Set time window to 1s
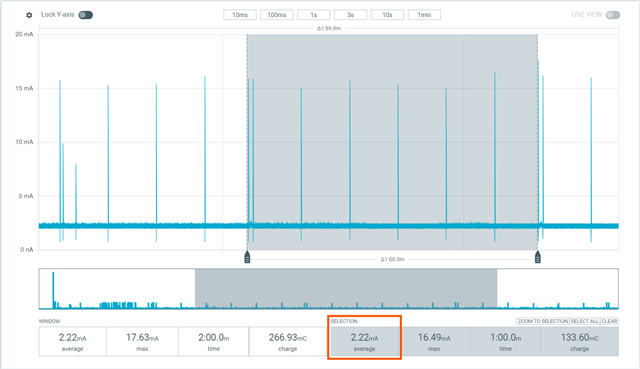Image resolution: width=640 pixels, height=369 pixels. coord(313,15)
